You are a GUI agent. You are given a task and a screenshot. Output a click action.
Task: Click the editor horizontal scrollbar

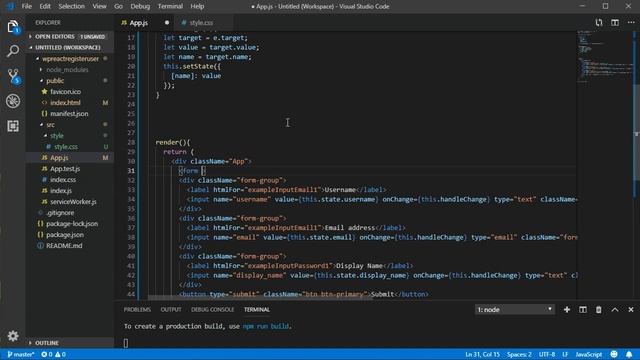260,297
